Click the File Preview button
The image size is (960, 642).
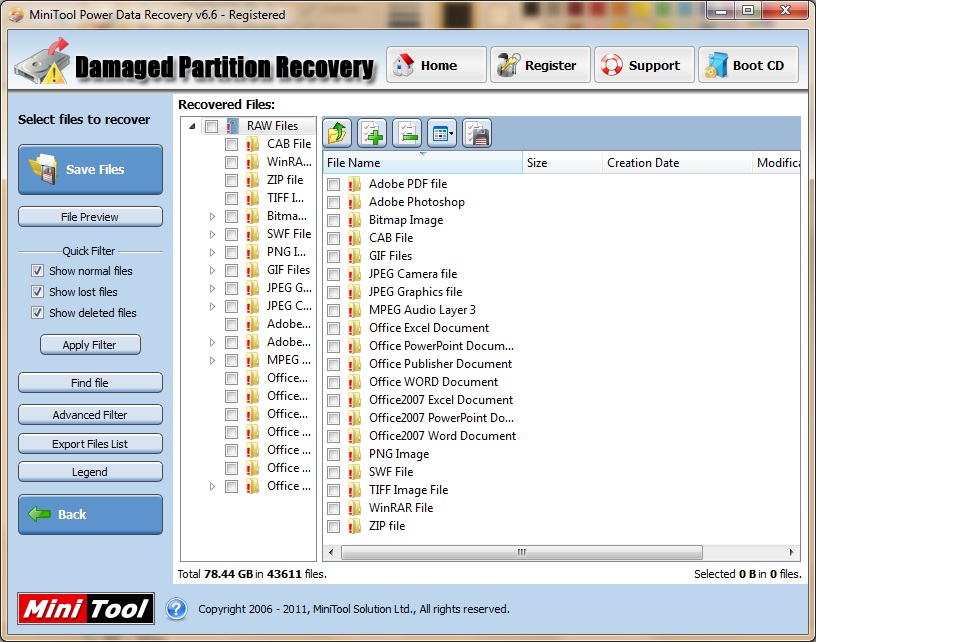91,217
